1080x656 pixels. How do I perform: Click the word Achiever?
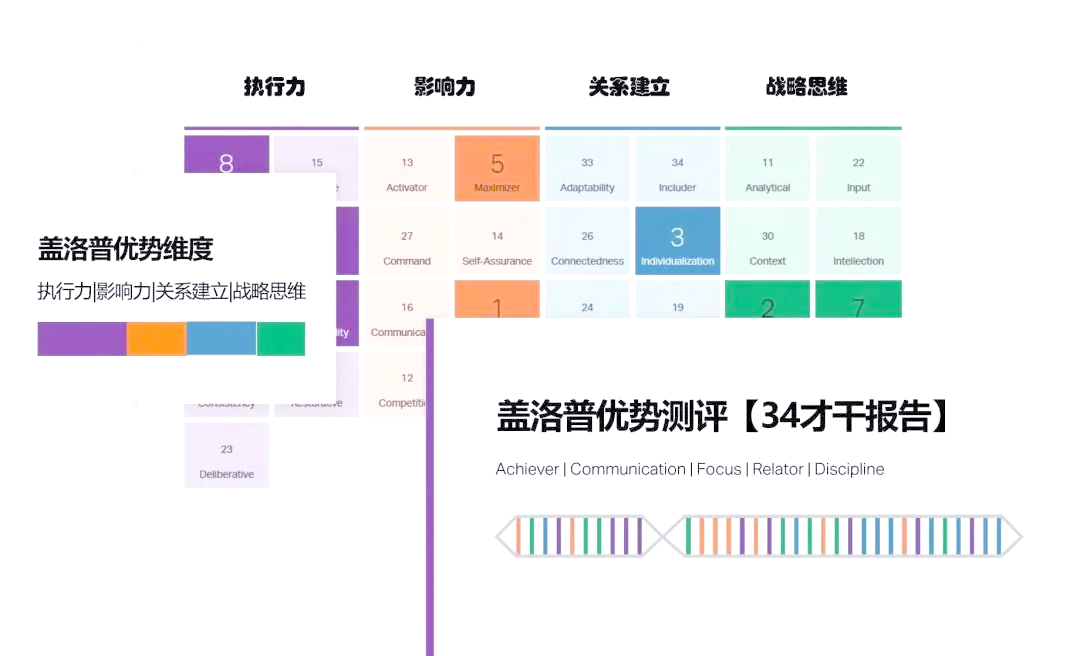[527, 469]
